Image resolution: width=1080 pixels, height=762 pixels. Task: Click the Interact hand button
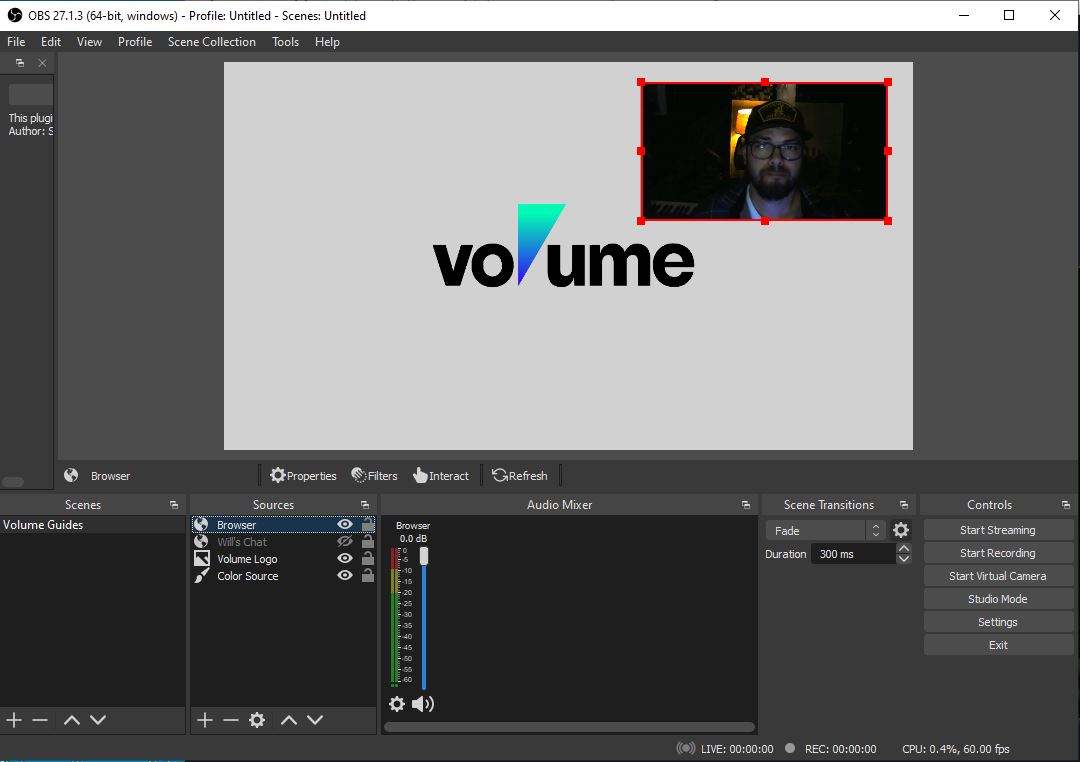441,475
